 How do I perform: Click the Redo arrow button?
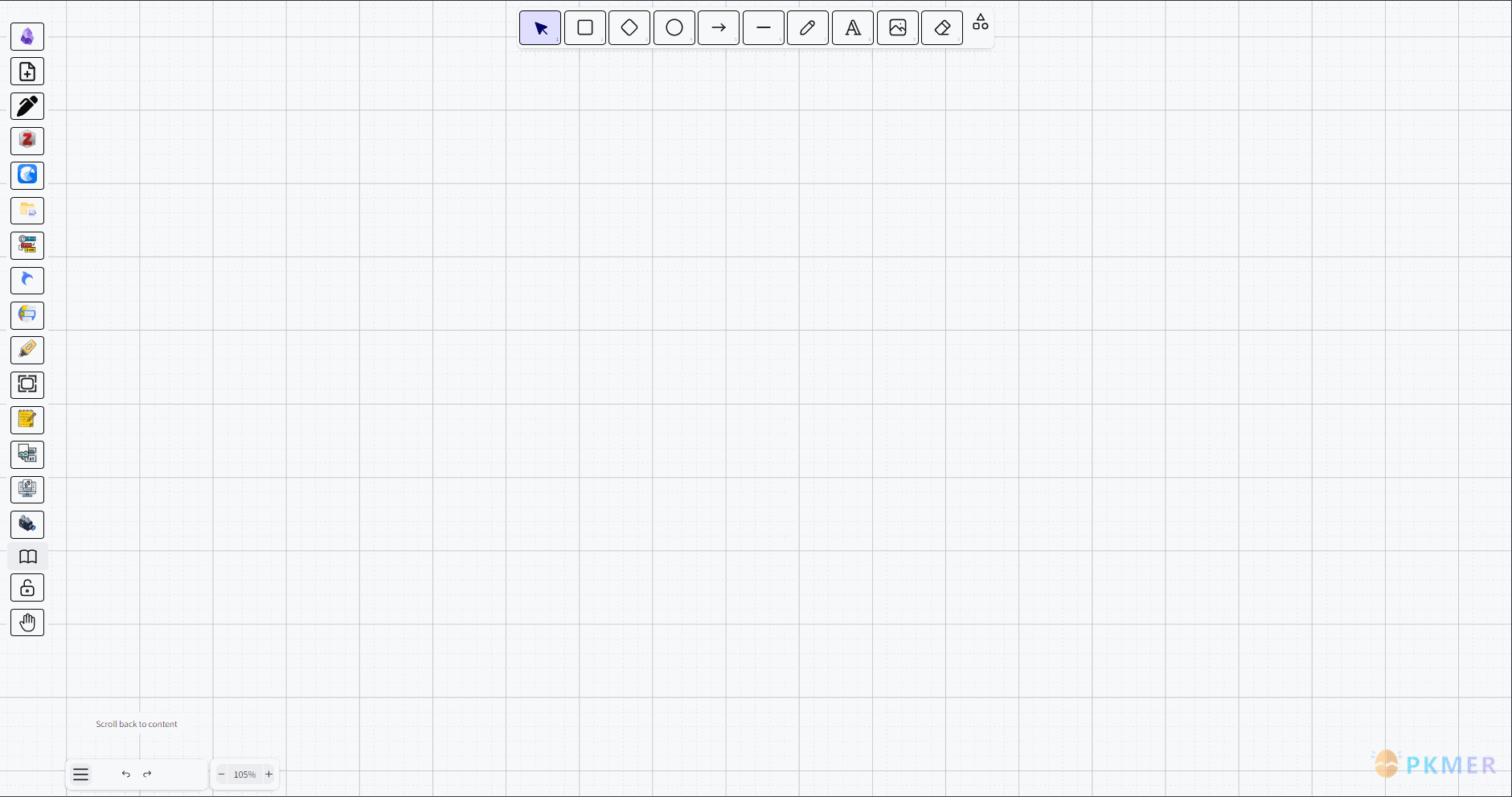coord(147,774)
